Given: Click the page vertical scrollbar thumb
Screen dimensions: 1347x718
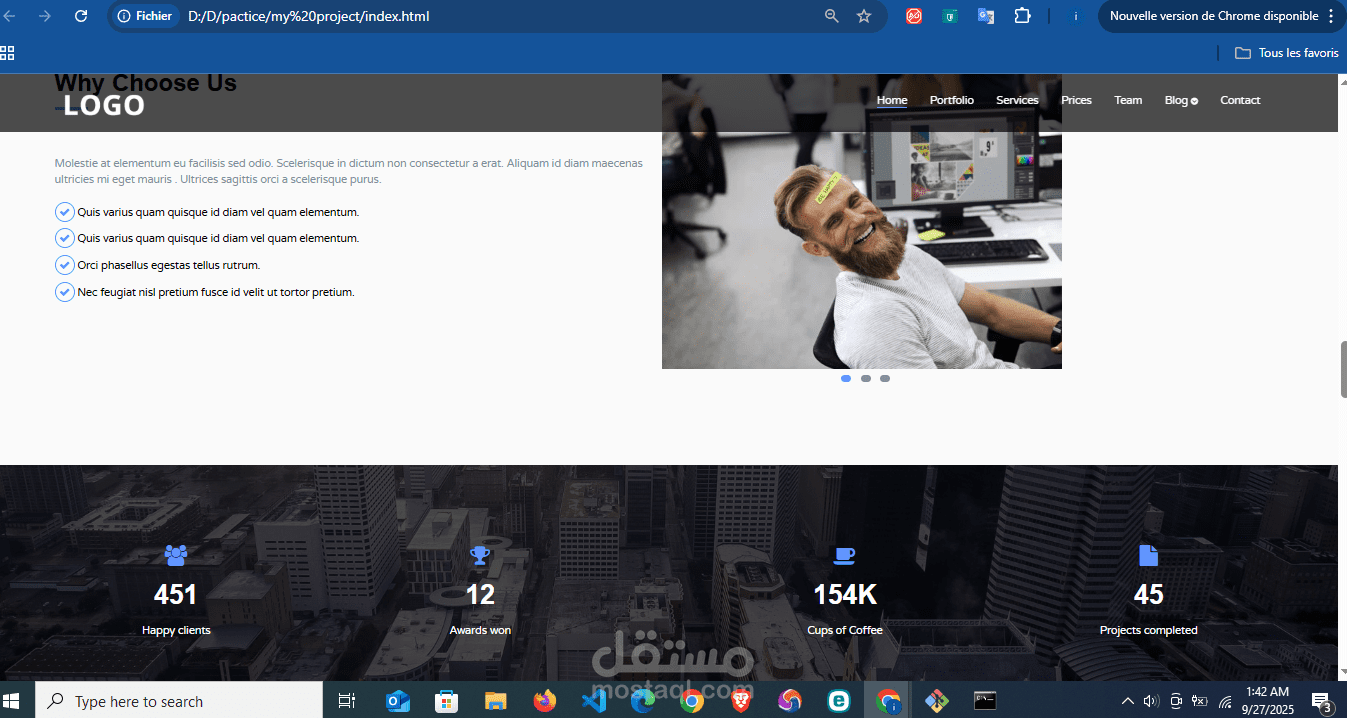Looking at the screenshot, I should click(1343, 370).
